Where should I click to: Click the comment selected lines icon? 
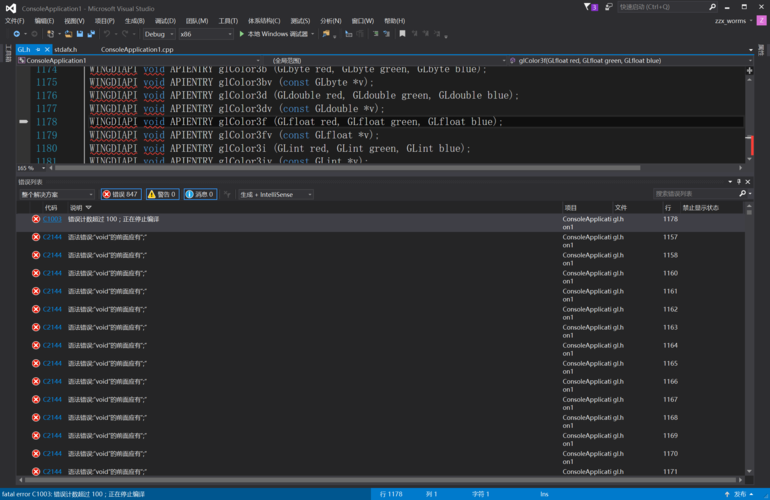click(349, 34)
